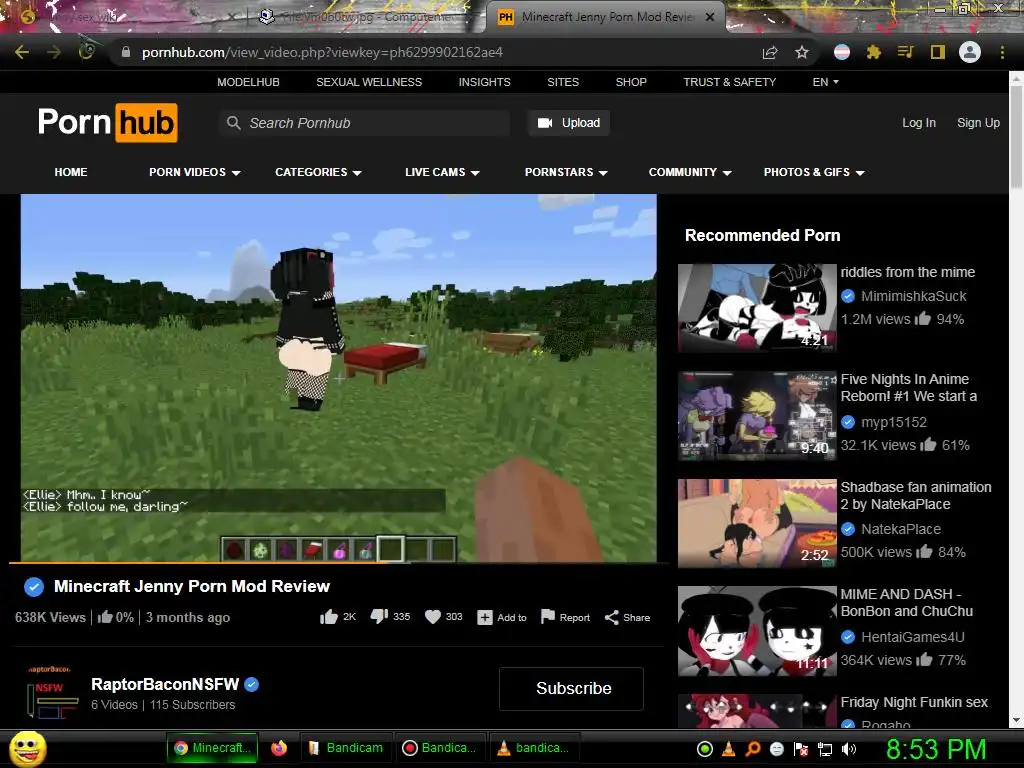Click the Report flag icon

point(548,617)
